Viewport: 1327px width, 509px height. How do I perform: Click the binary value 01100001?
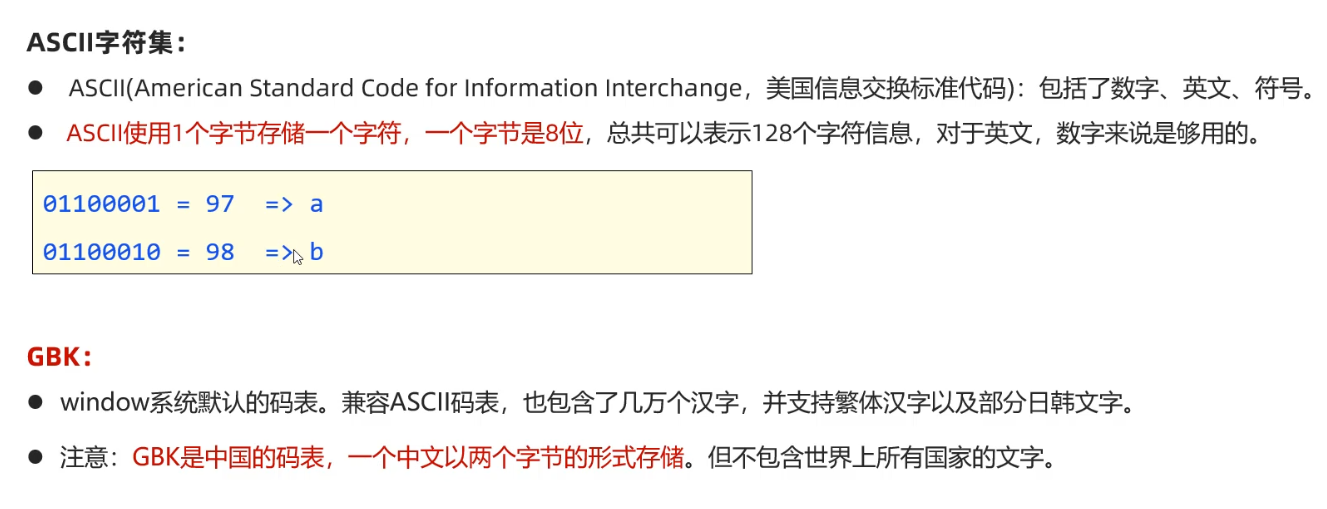pos(101,204)
